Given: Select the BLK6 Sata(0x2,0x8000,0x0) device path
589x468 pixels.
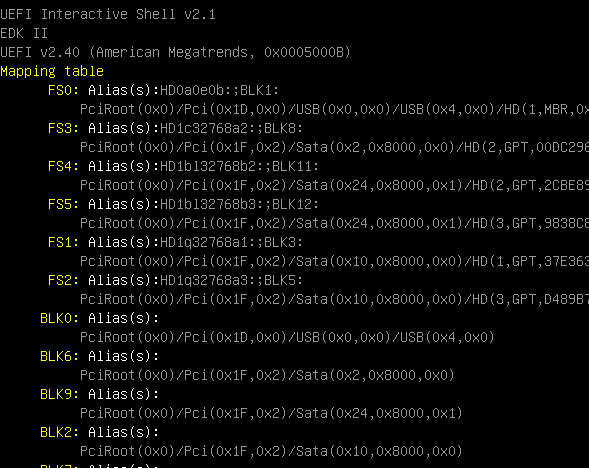Looking at the screenshot, I should [x=267, y=376].
